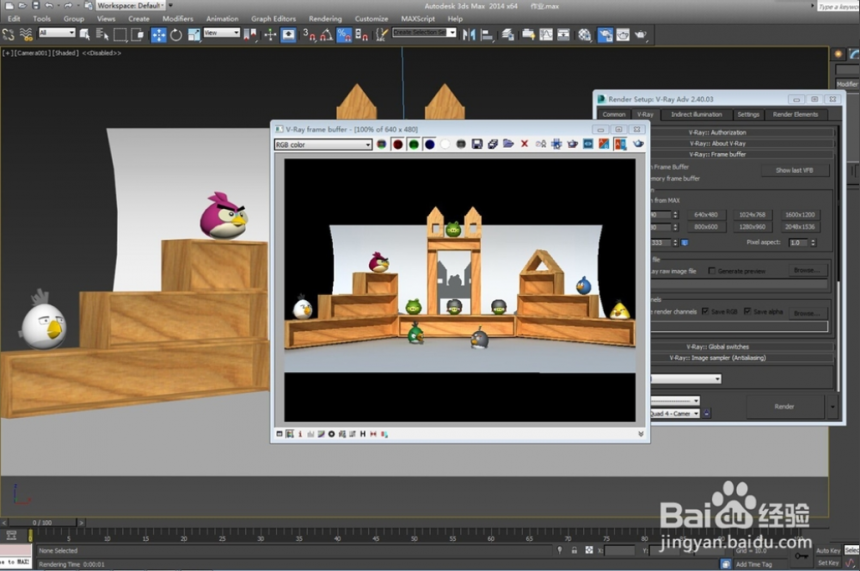Click the Select Object arrow tool
This screenshot has height=571, width=860.
tap(85, 35)
